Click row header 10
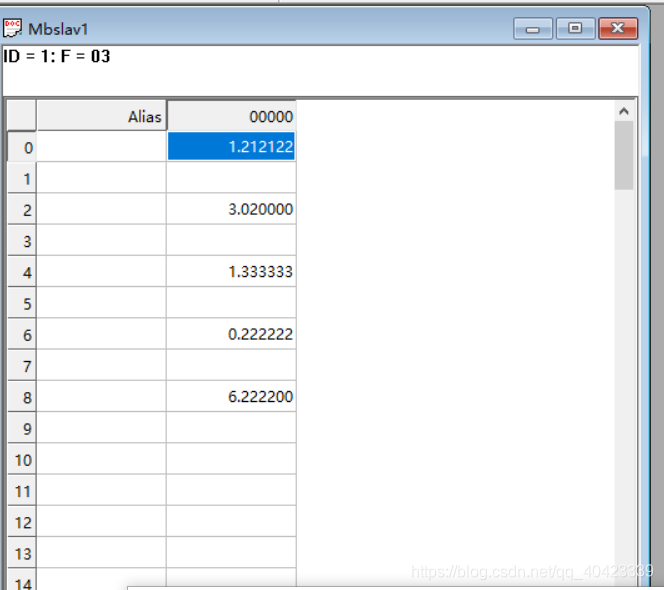Screen dimensions: 664x590 (x=22, y=460)
